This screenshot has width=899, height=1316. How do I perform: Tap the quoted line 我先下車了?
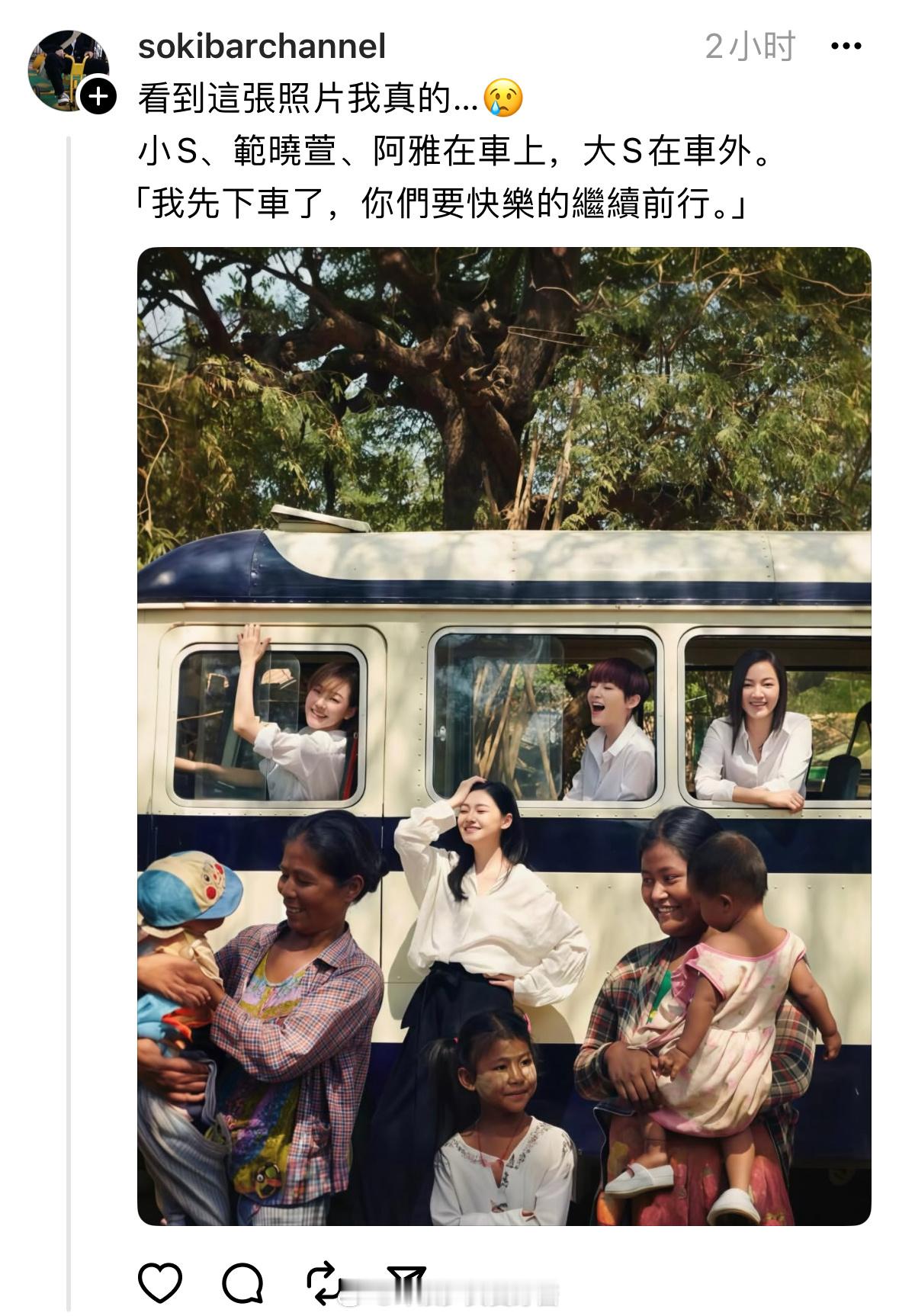442,204
